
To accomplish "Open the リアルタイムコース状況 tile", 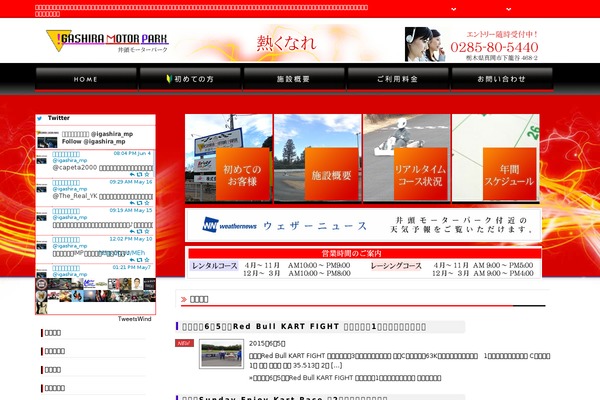I will tap(407, 158).
